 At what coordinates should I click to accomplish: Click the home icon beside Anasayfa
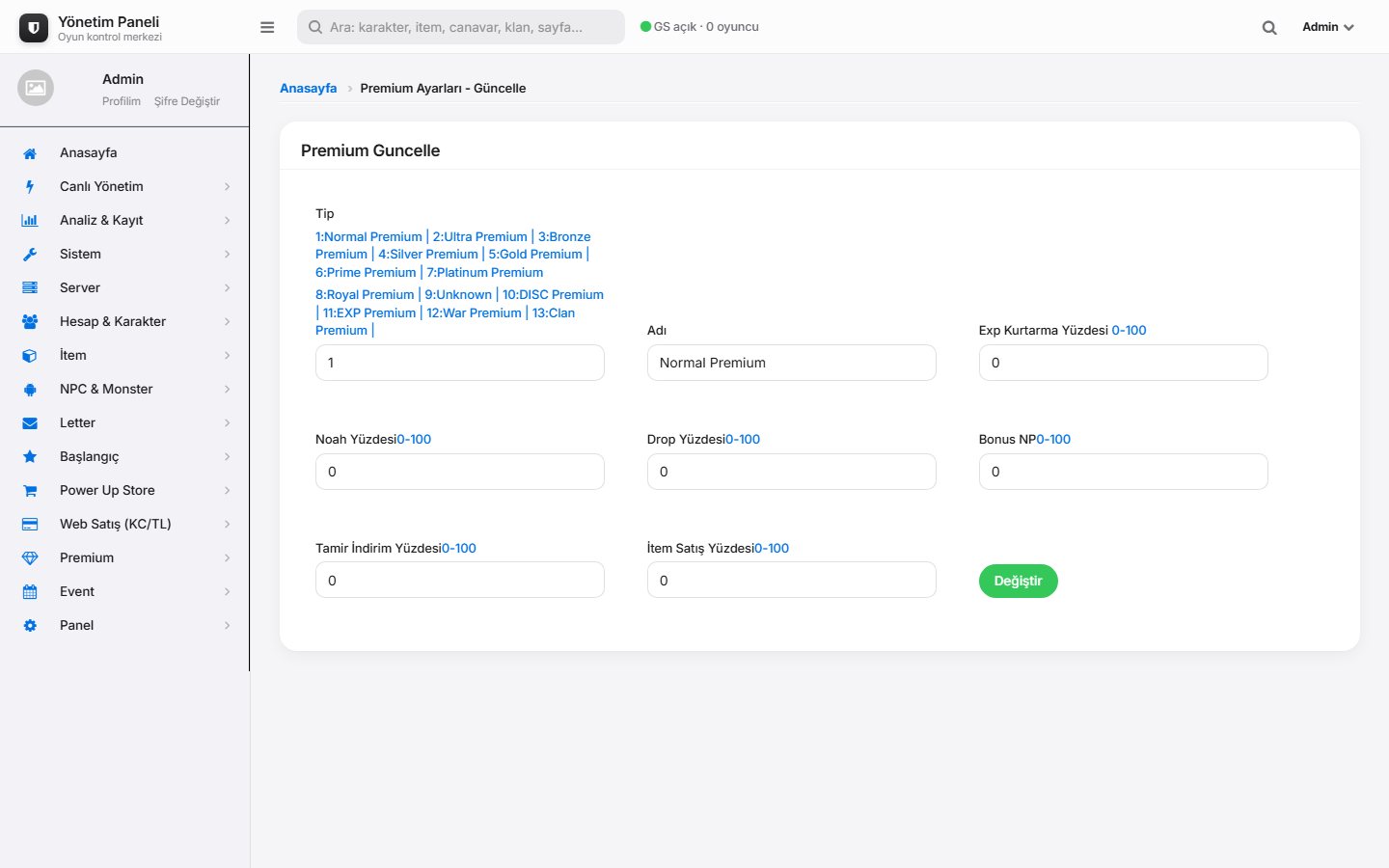pyautogui.click(x=30, y=153)
